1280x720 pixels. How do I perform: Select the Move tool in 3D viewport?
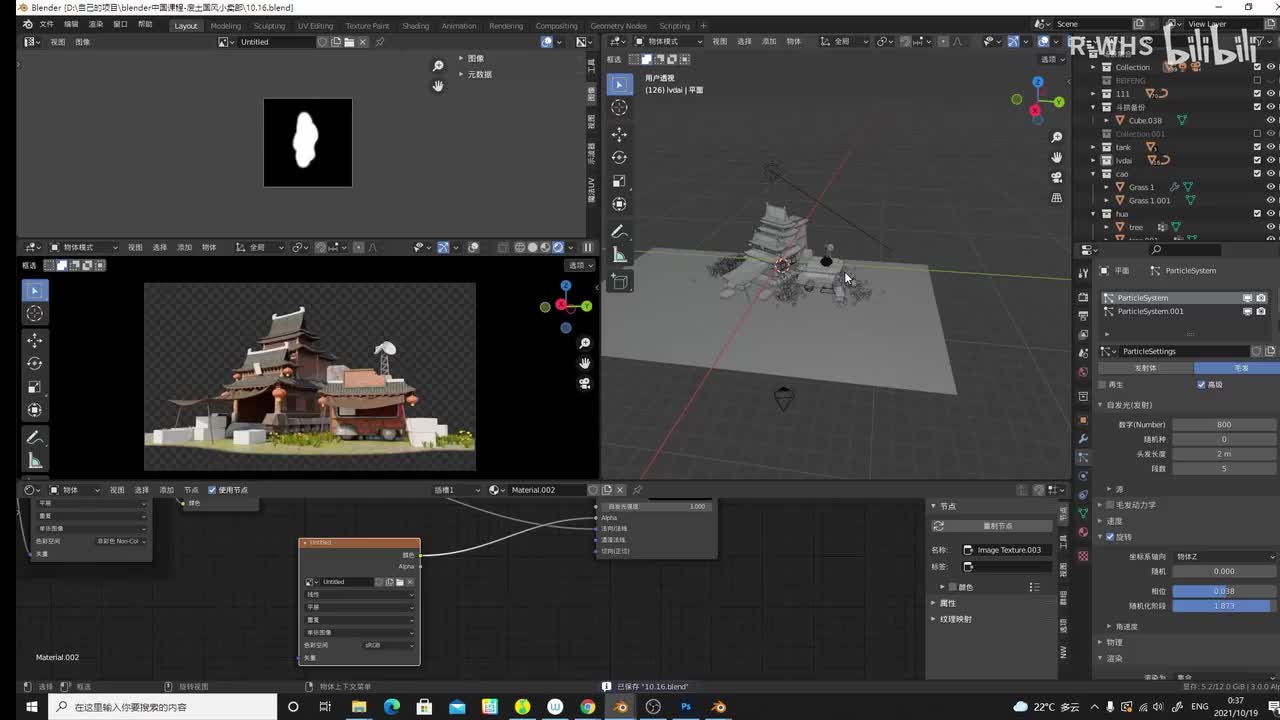(x=619, y=134)
